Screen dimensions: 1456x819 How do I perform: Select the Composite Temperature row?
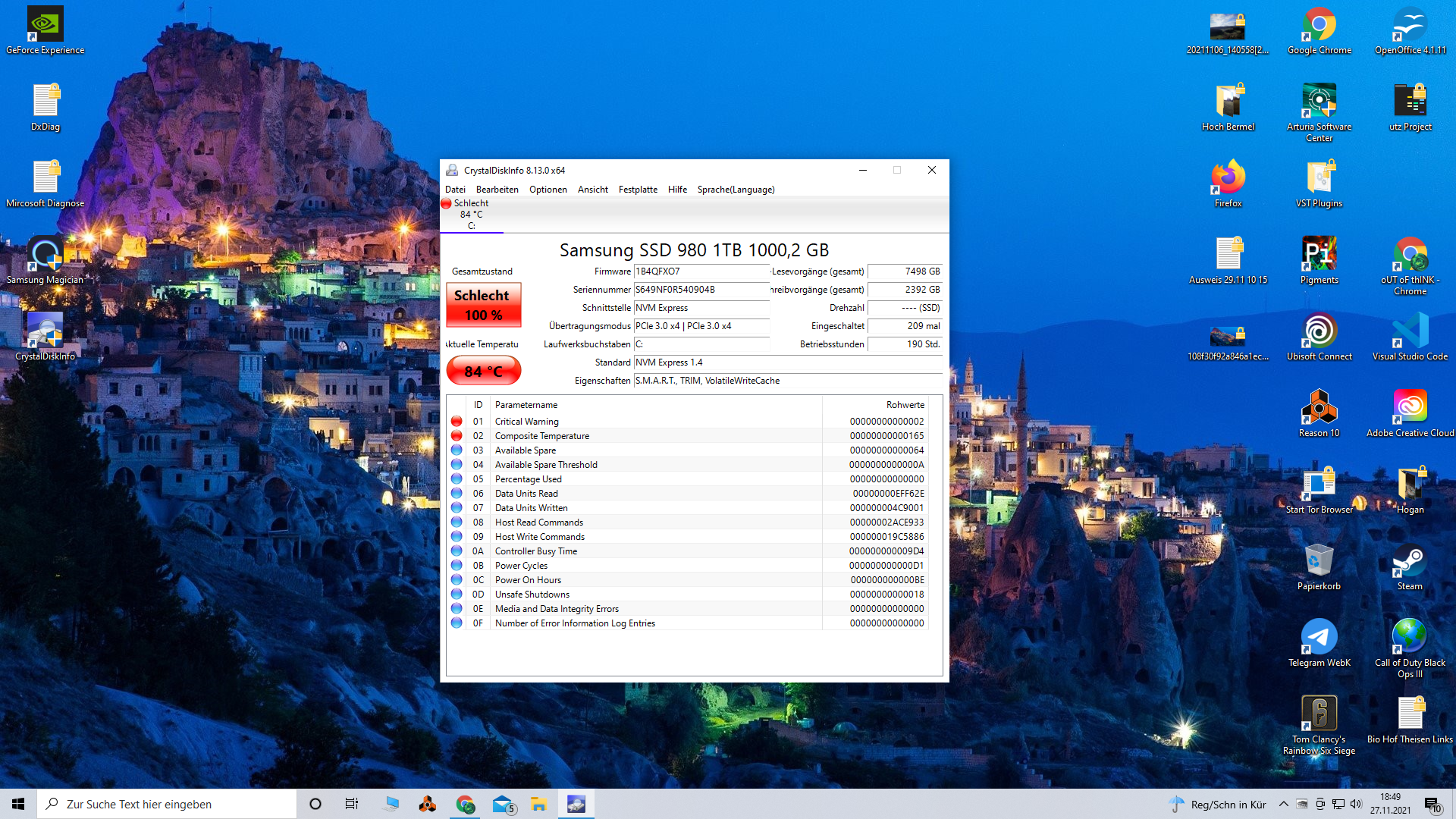[x=541, y=436]
